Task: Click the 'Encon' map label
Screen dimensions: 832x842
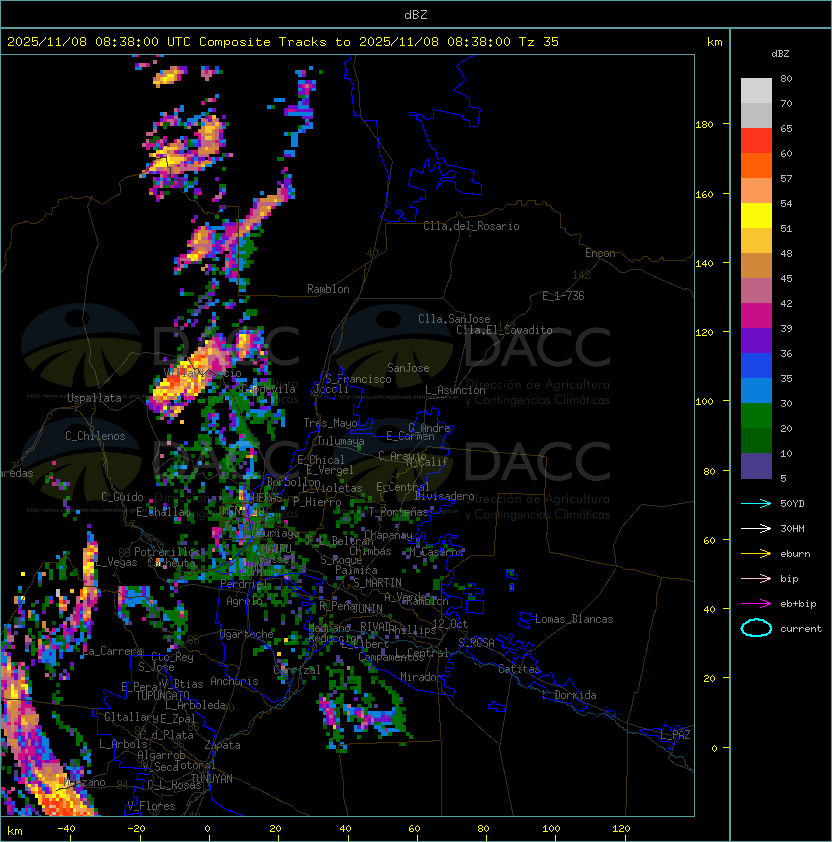Action: tap(600, 253)
